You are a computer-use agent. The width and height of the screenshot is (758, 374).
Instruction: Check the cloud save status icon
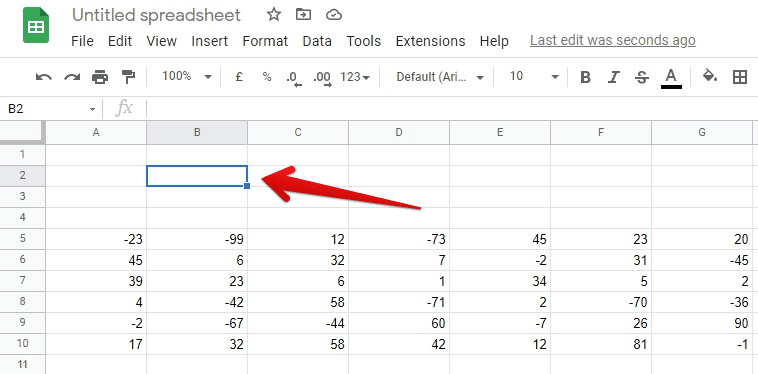tap(334, 15)
